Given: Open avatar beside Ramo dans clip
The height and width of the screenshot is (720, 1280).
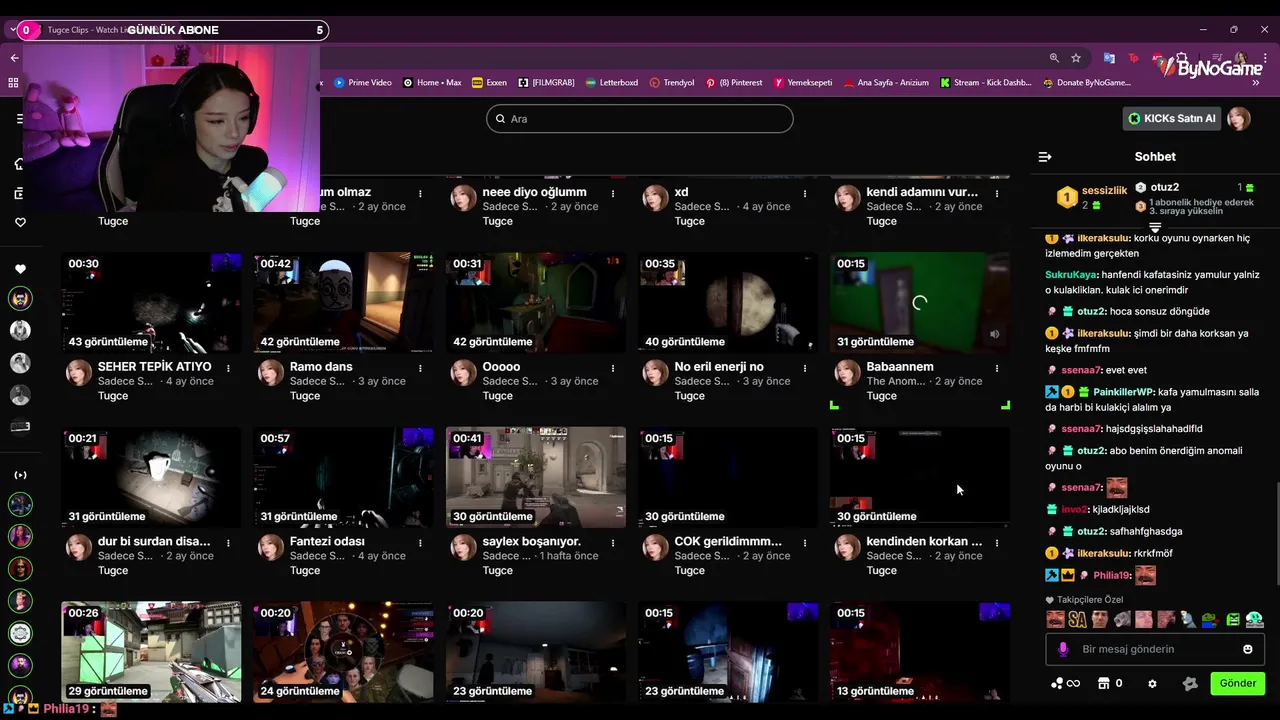Looking at the screenshot, I should click(x=271, y=374).
